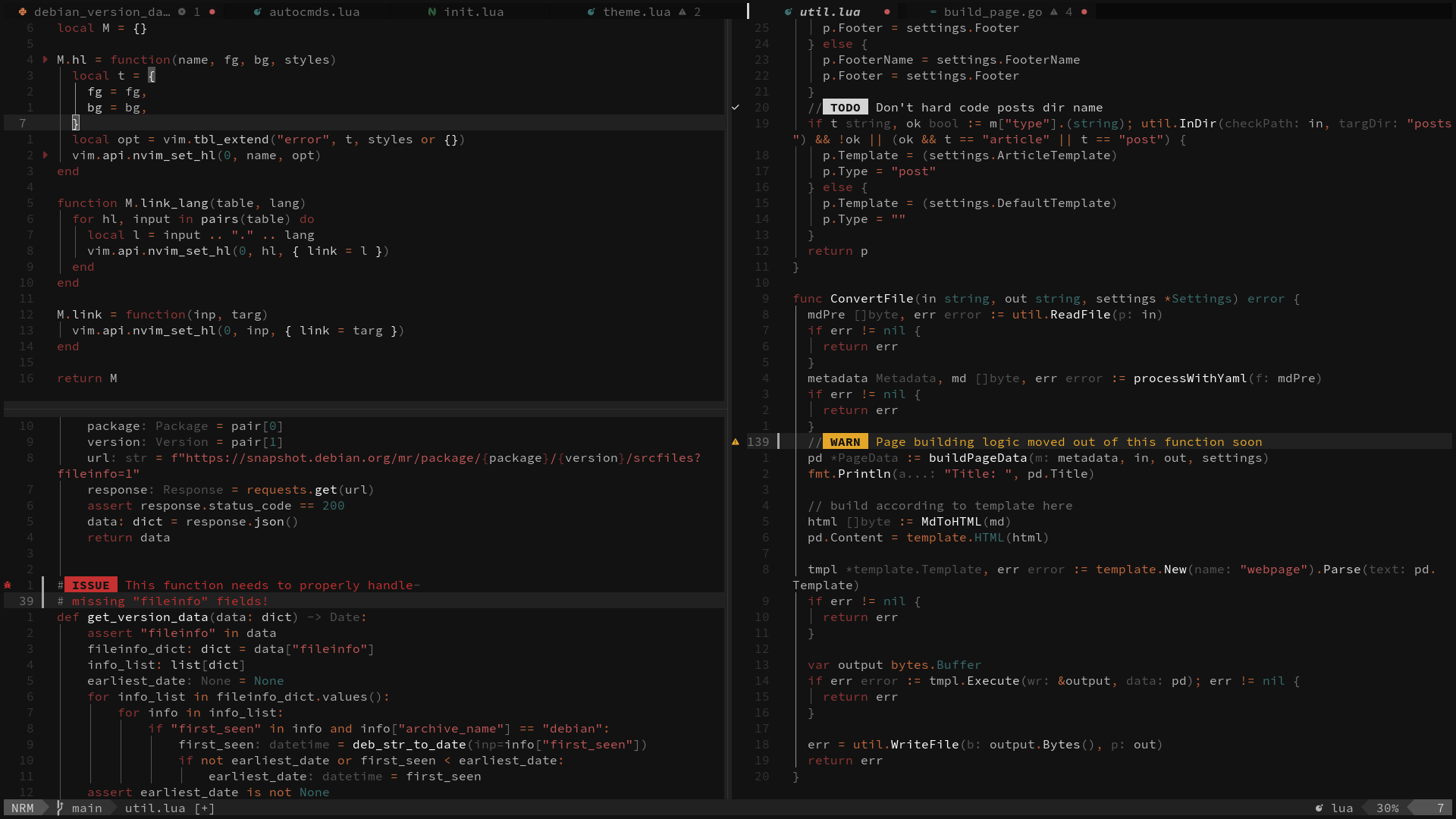Switch to the theme.lua buffer tab

click(635, 11)
